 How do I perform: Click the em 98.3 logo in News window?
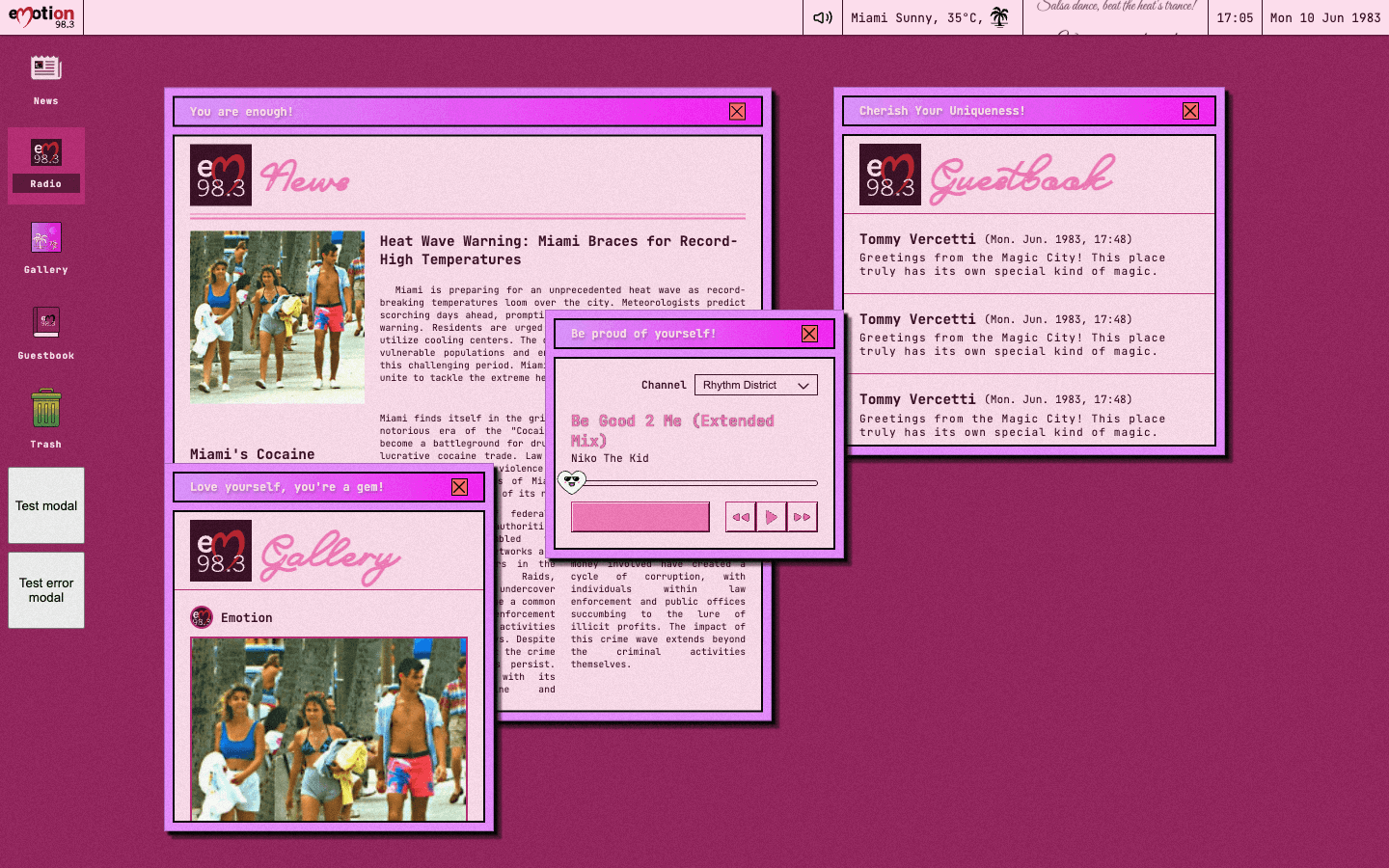[x=221, y=176]
